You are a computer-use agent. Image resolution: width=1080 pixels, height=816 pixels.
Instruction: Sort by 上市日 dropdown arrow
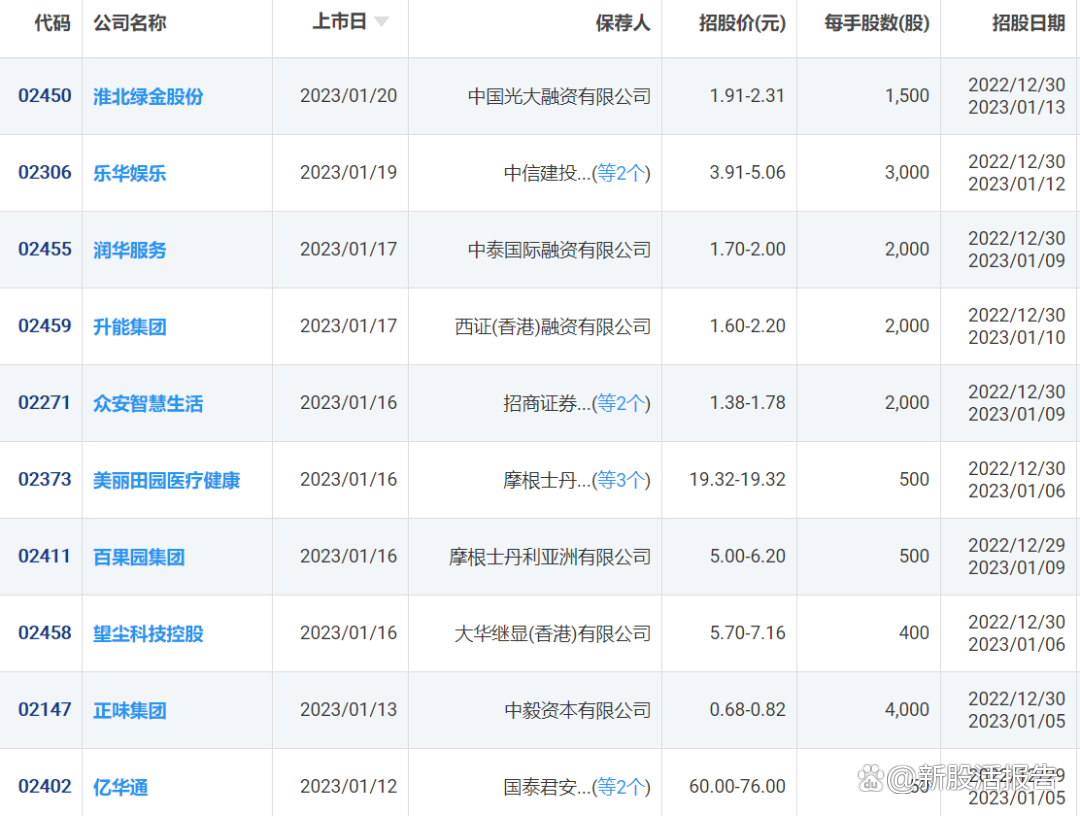381,22
